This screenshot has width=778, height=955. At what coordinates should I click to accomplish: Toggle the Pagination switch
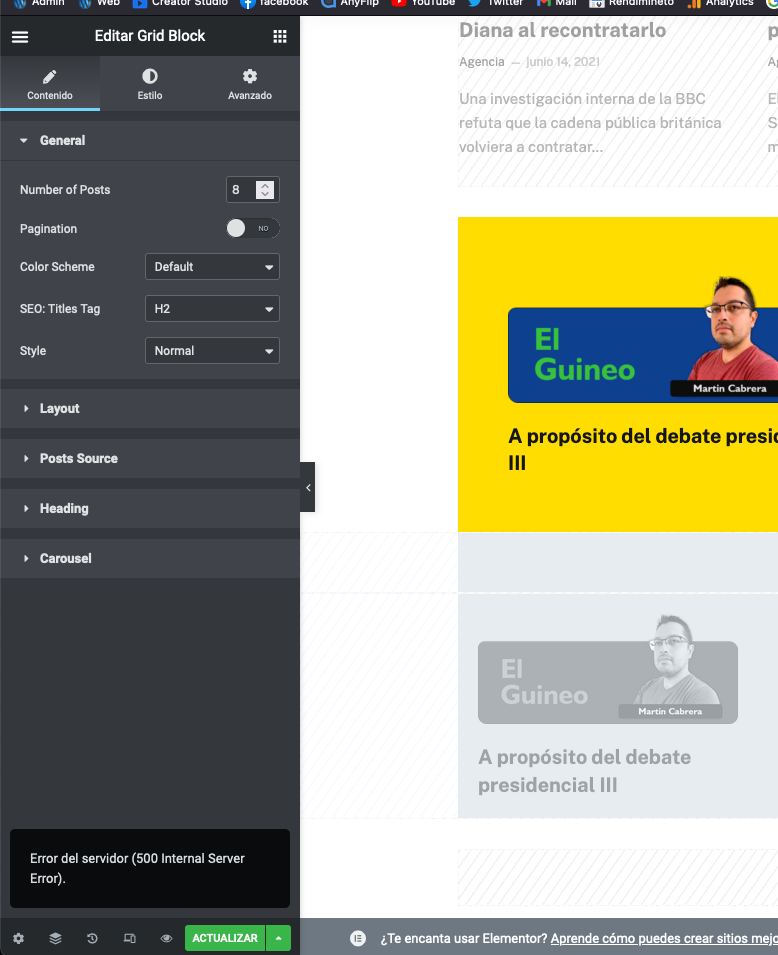pos(252,228)
